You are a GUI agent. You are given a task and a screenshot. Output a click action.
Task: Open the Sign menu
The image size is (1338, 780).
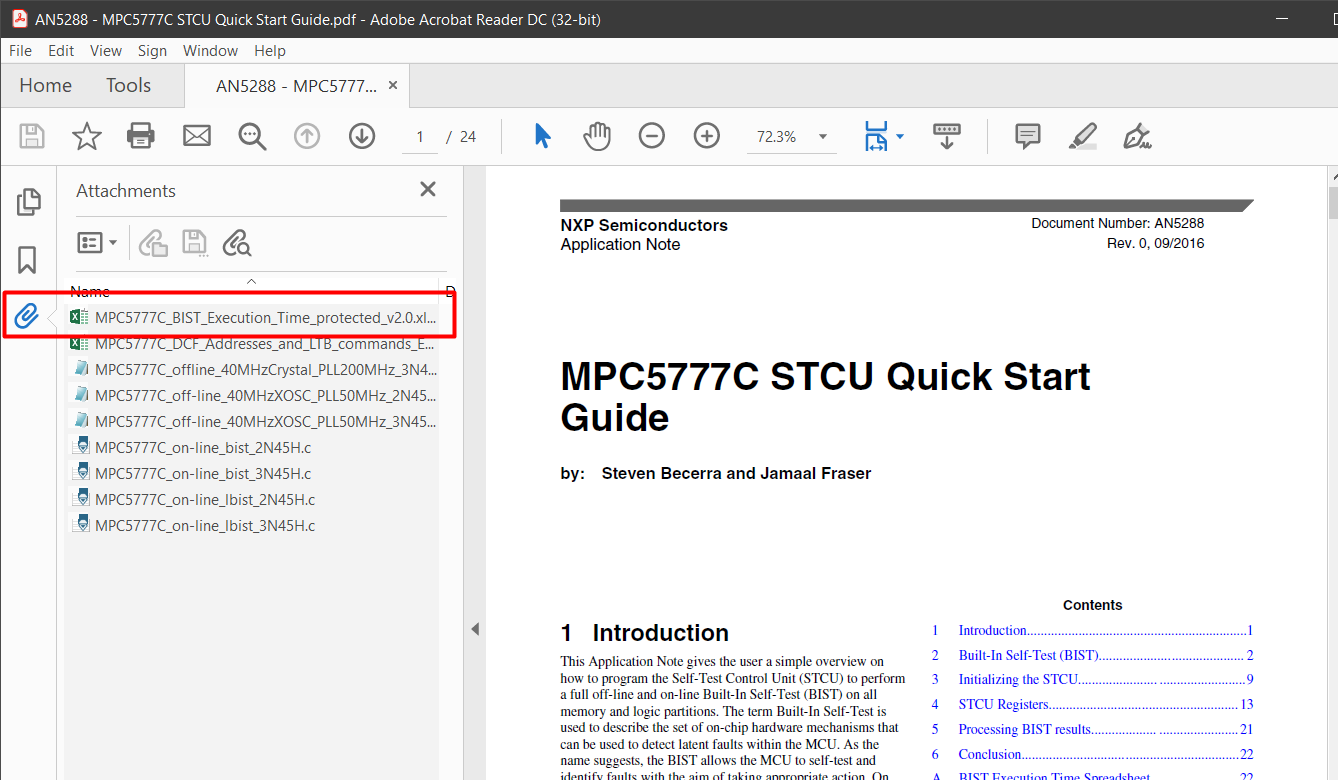pyautogui.click(x=152, y=50)
